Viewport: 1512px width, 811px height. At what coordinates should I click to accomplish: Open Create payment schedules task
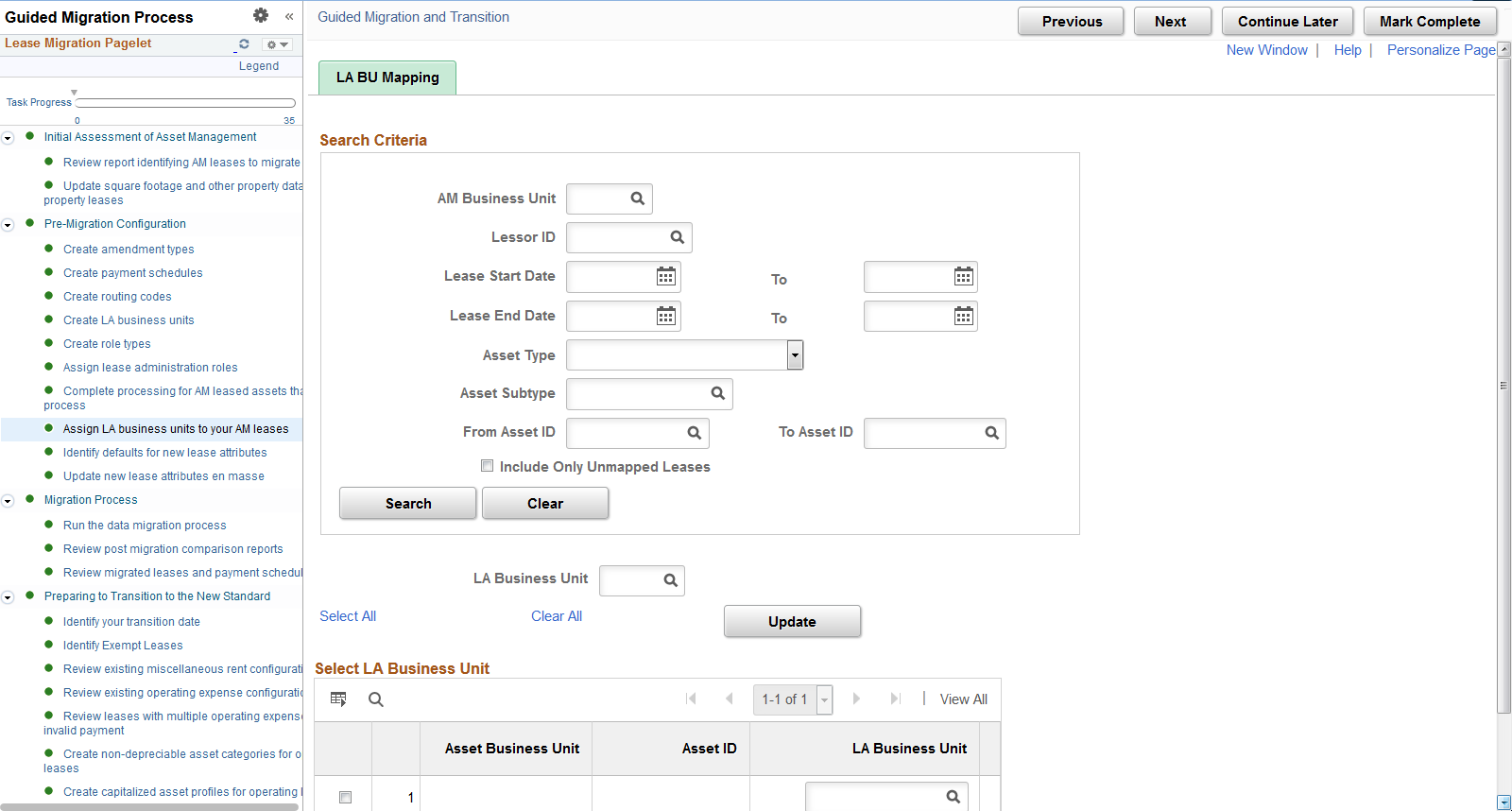click(133, 273)
